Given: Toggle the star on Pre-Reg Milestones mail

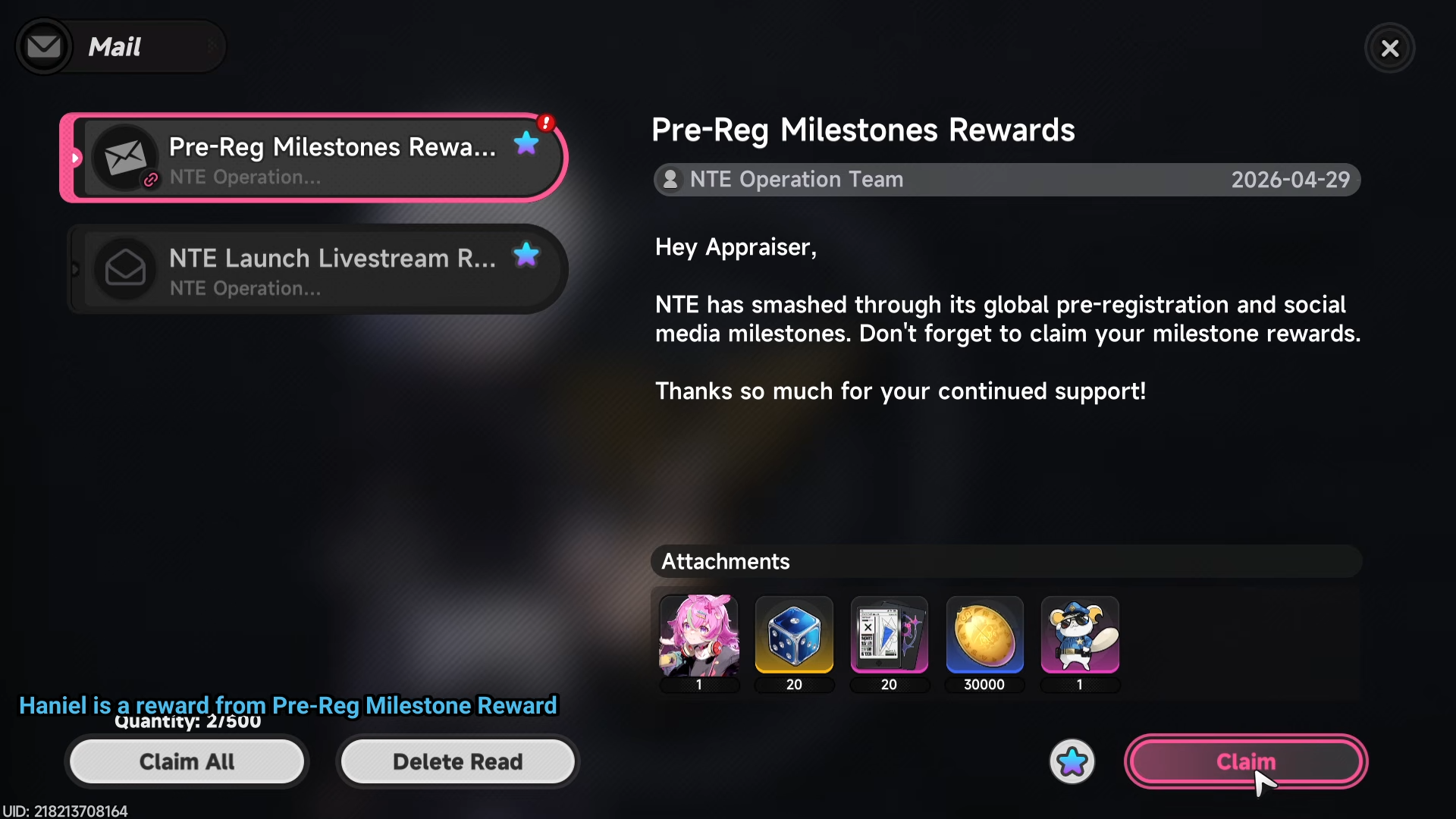Looking at the screenshot, I should 526,143.
